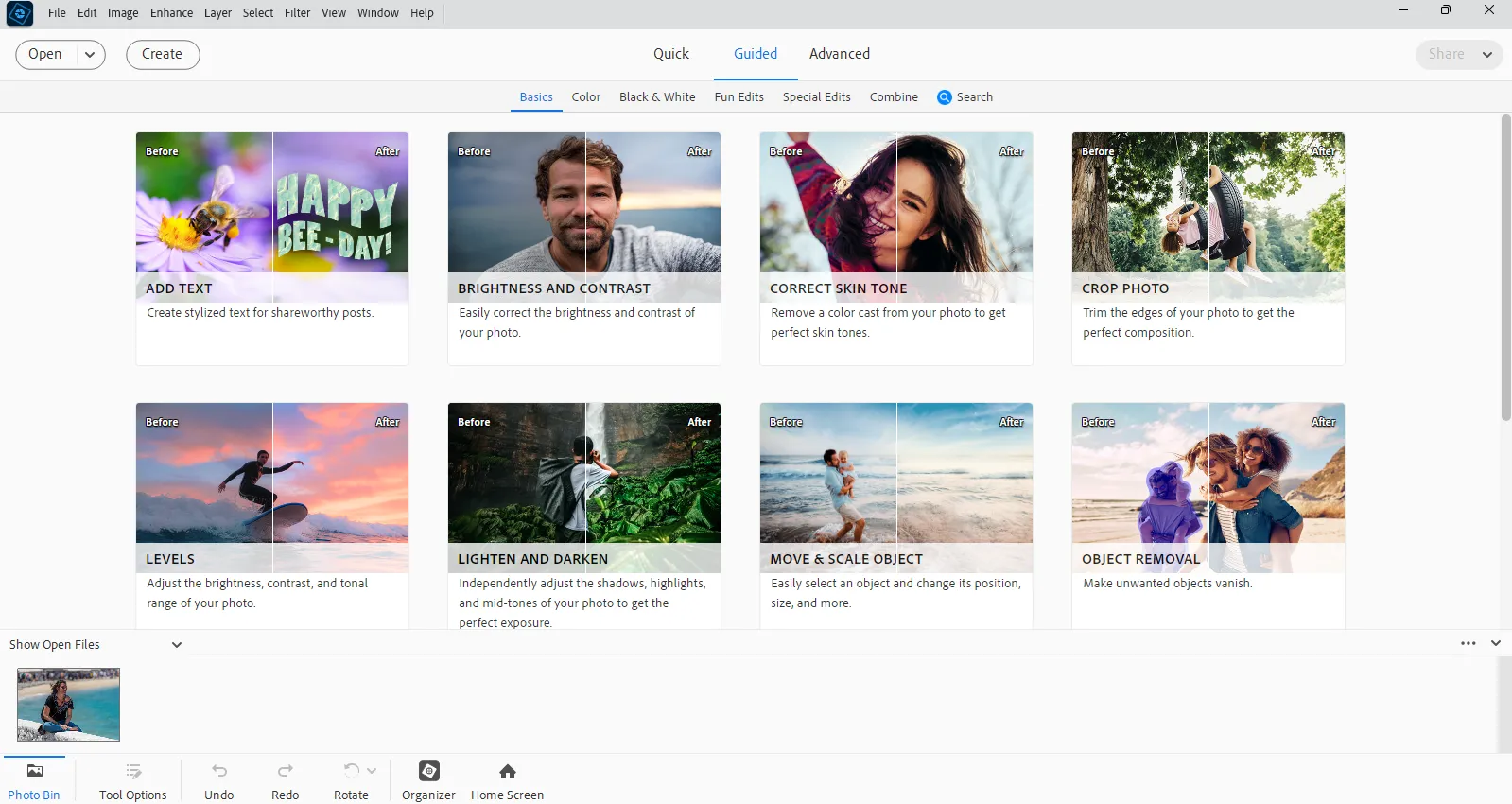Viewport: 1512px width, 804px height.
Task: Open the Filter menu
Action: click(x=298, y=13)
